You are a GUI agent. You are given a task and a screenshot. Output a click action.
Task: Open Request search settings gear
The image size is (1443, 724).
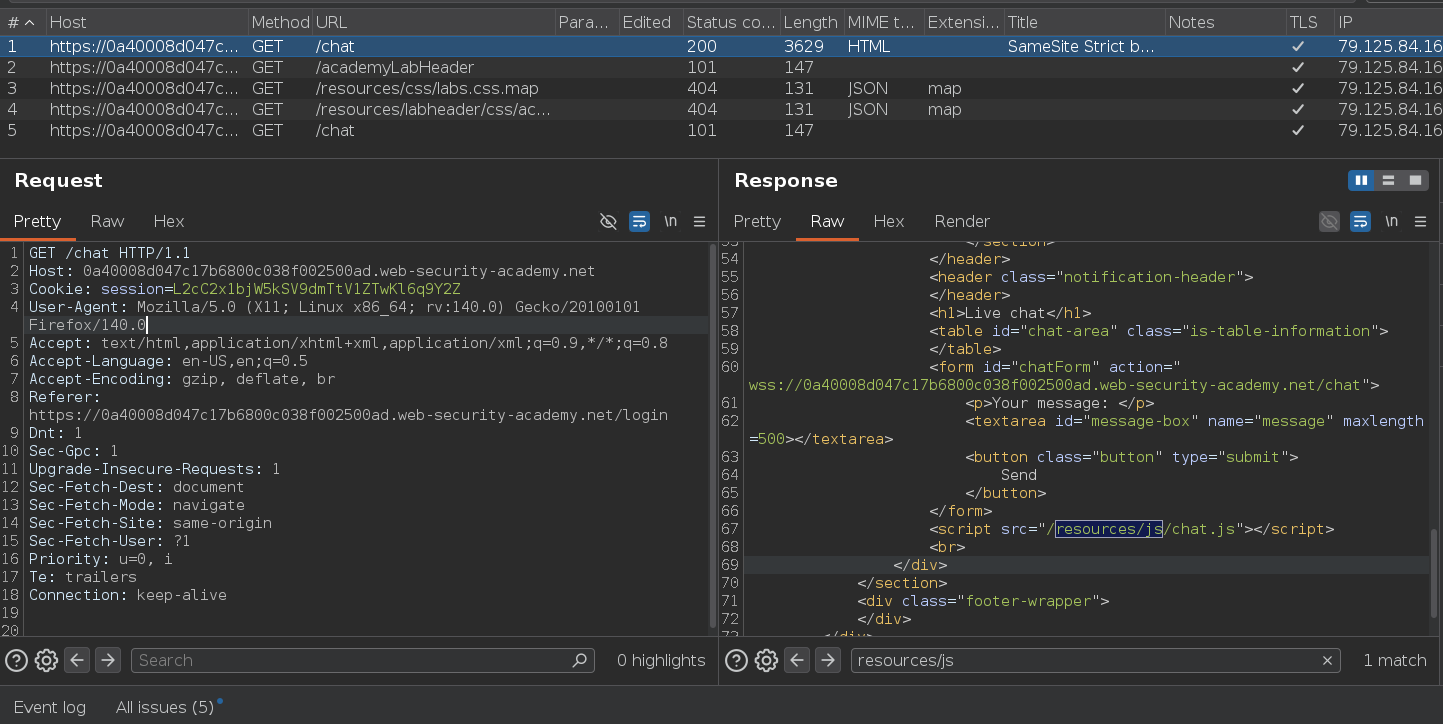click(46, 660)
